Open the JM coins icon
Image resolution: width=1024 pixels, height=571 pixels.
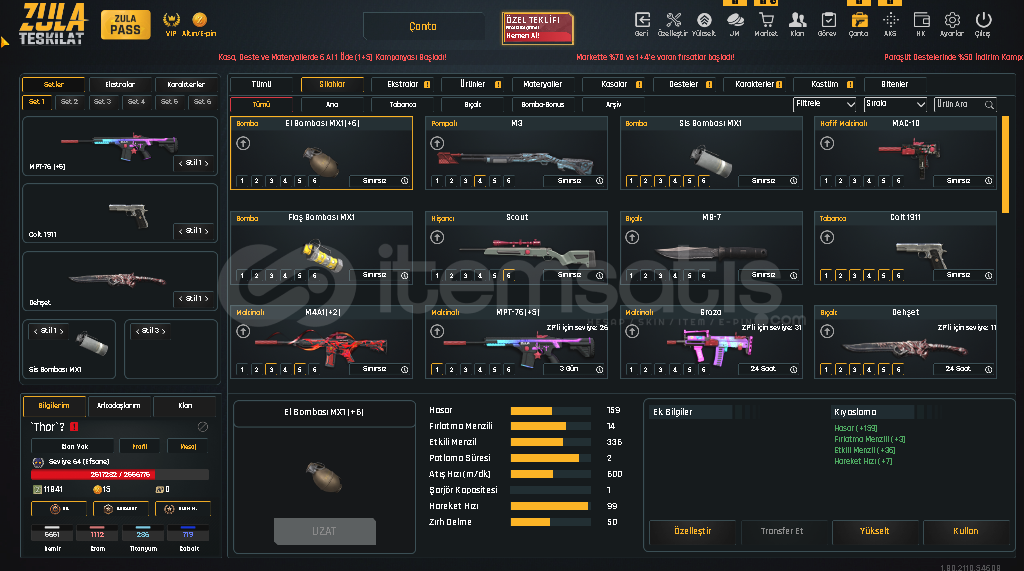(735, 20)
